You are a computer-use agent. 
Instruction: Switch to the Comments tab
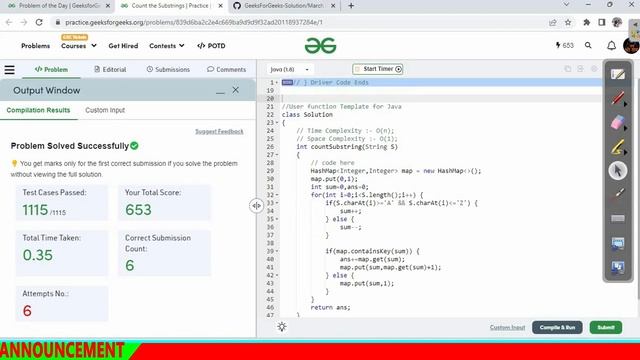pos(227,69)
